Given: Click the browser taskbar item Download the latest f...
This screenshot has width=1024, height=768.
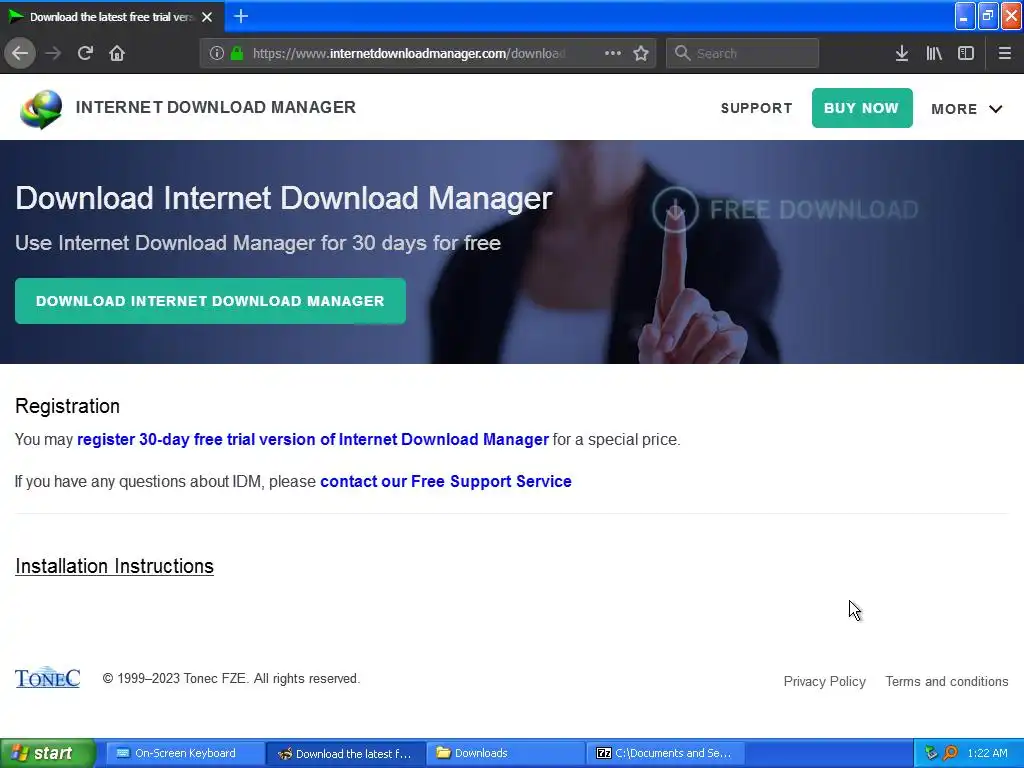Looking at the screenshot, I should point(345,753).
